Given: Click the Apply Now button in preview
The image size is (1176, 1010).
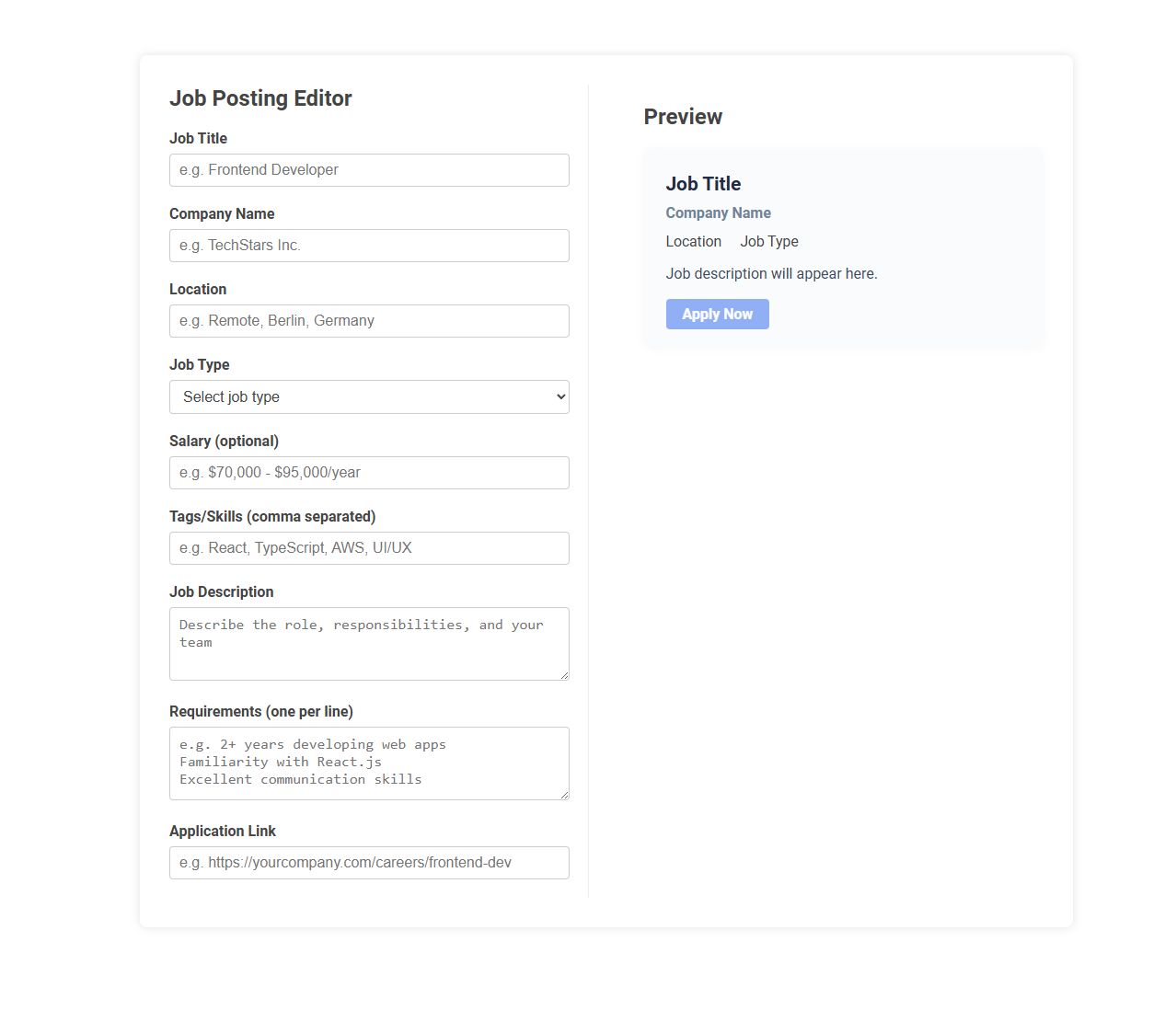Looking at the screenshot, I should pyautogui.click(x=717, y=314).
